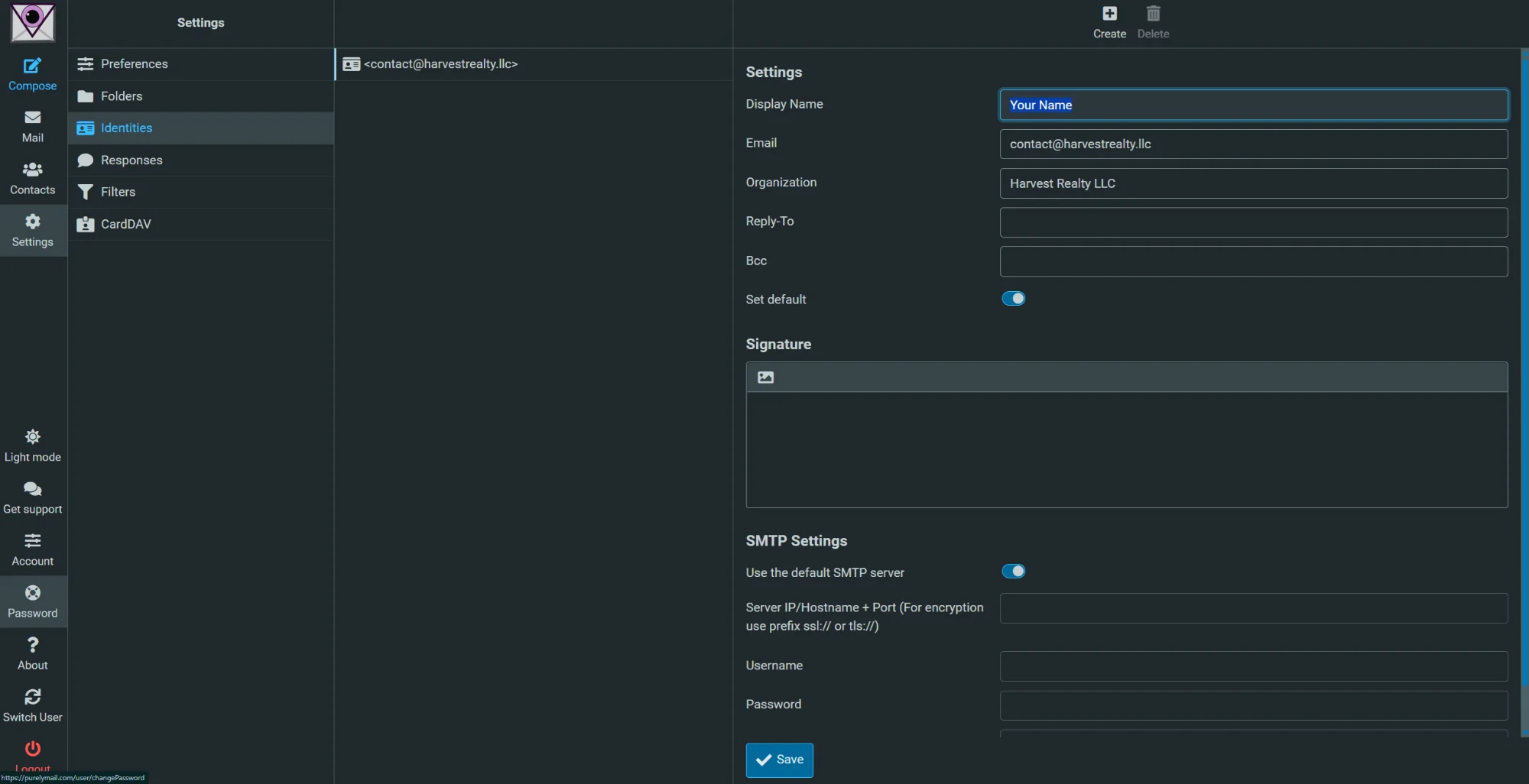Select the Mail icon in the sidebar
Image resolution: width=1529 pixels, height=784 pixels.
[32, 126]
